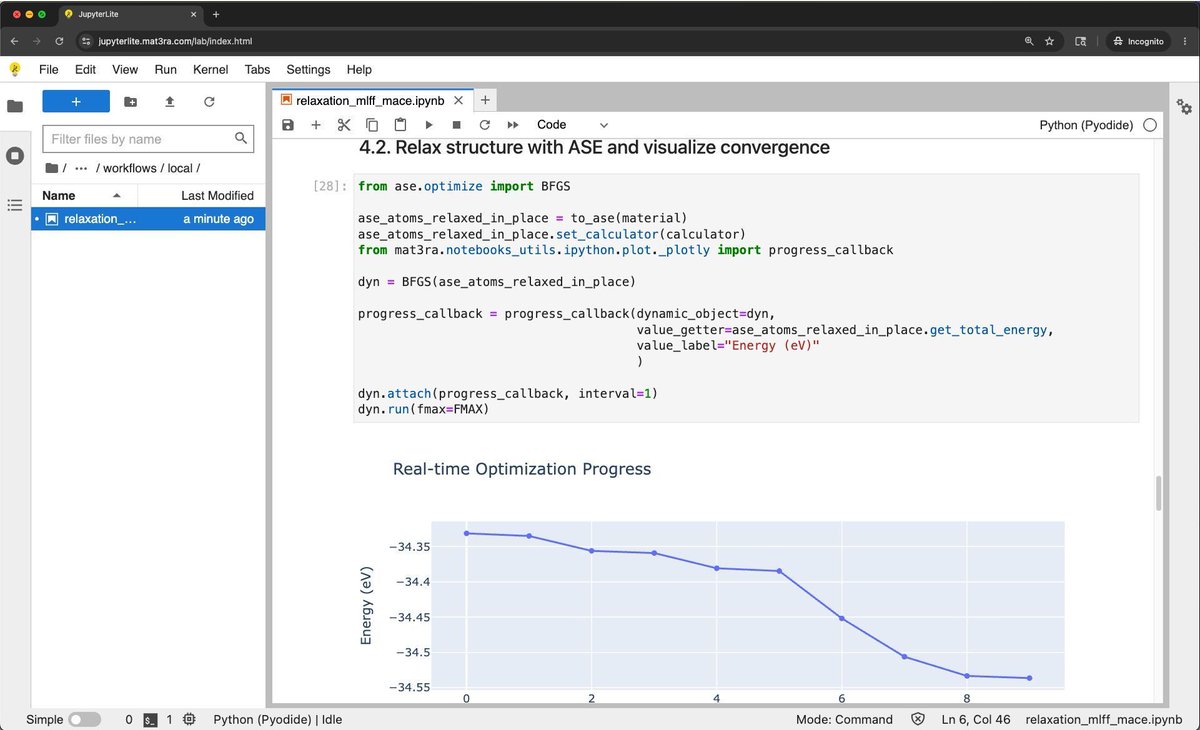Paste cell from clipboard icon

400,125
